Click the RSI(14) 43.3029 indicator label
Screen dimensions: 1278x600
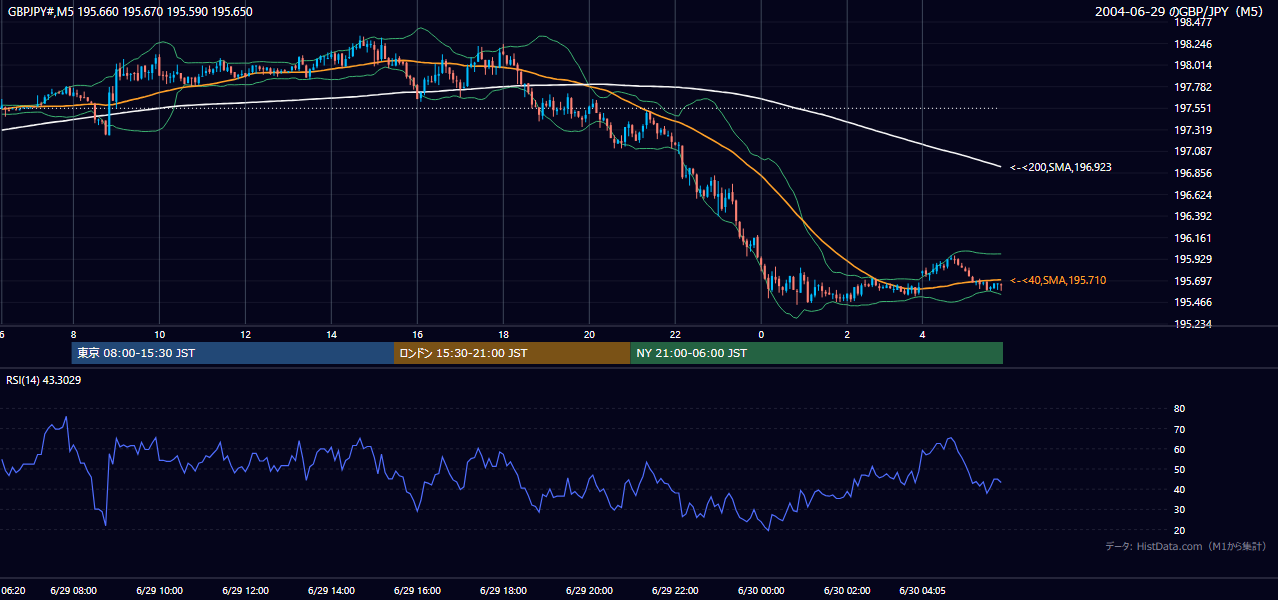pyautogui.click(x=44, y=380)
